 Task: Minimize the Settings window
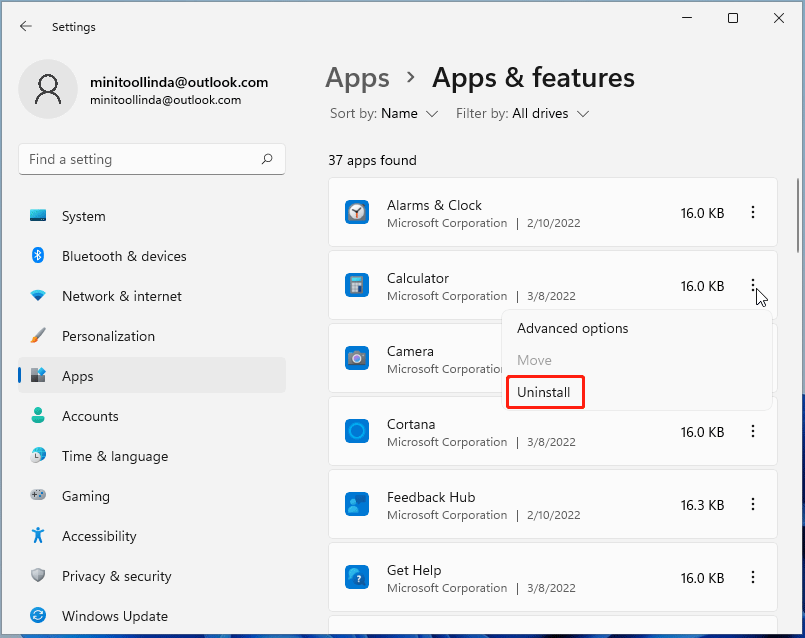pos(687,18)
